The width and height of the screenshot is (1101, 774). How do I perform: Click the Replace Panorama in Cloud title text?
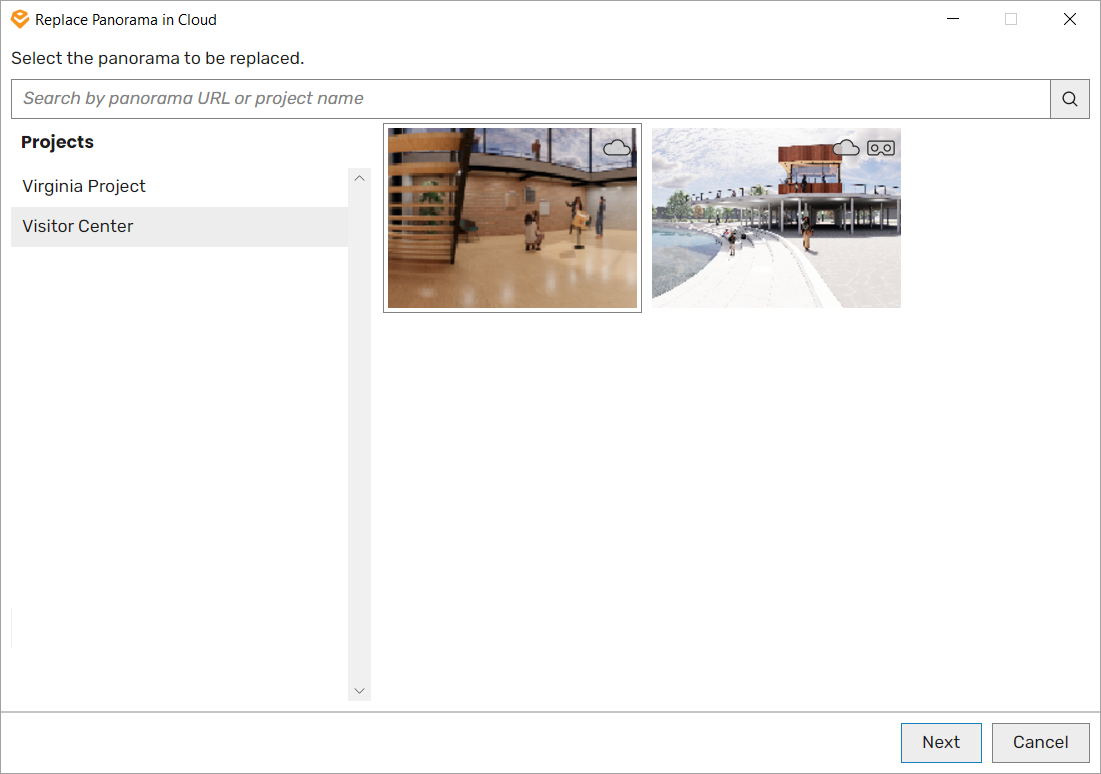click(126, 20)
